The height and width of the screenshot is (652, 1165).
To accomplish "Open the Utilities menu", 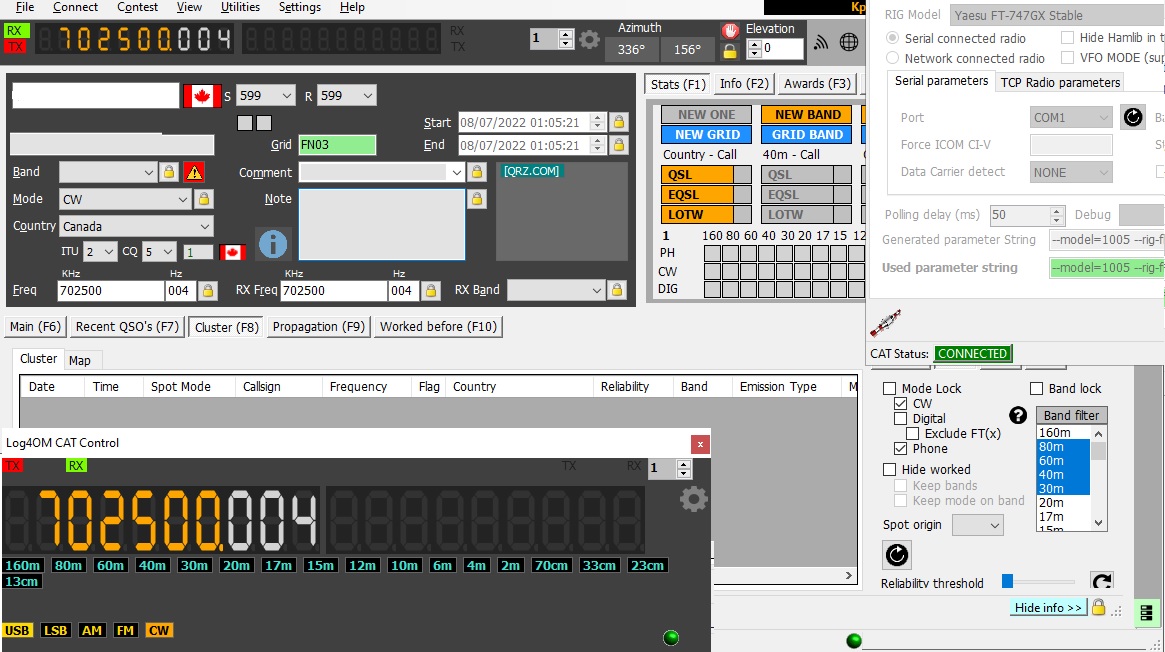I will [240, 7].
